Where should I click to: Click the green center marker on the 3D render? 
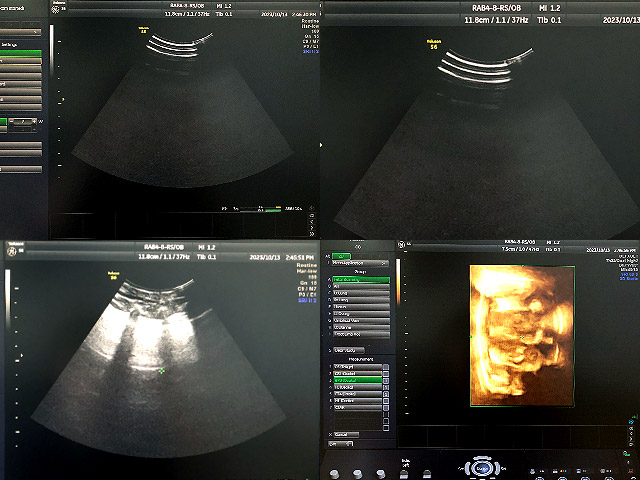(x=522, y=337)
